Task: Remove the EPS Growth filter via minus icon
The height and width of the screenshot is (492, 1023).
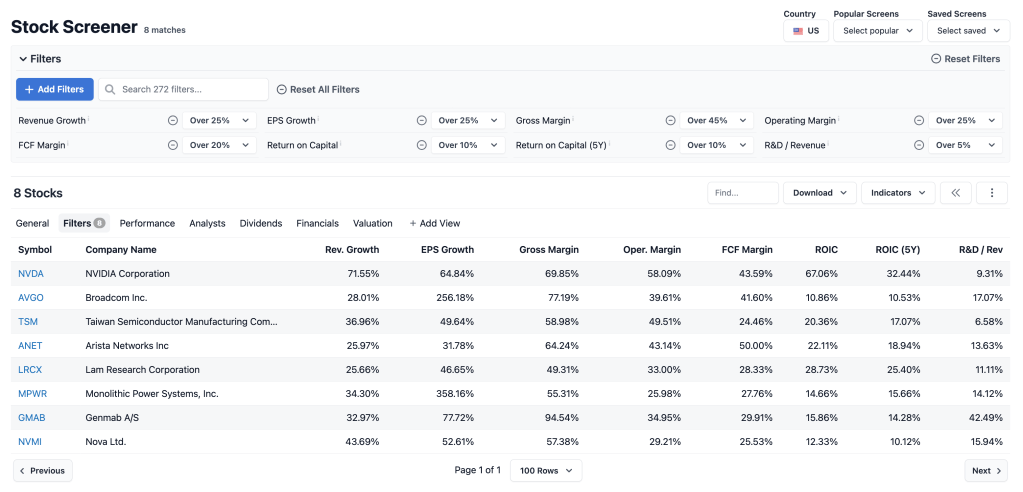Action: pos(421,120)
